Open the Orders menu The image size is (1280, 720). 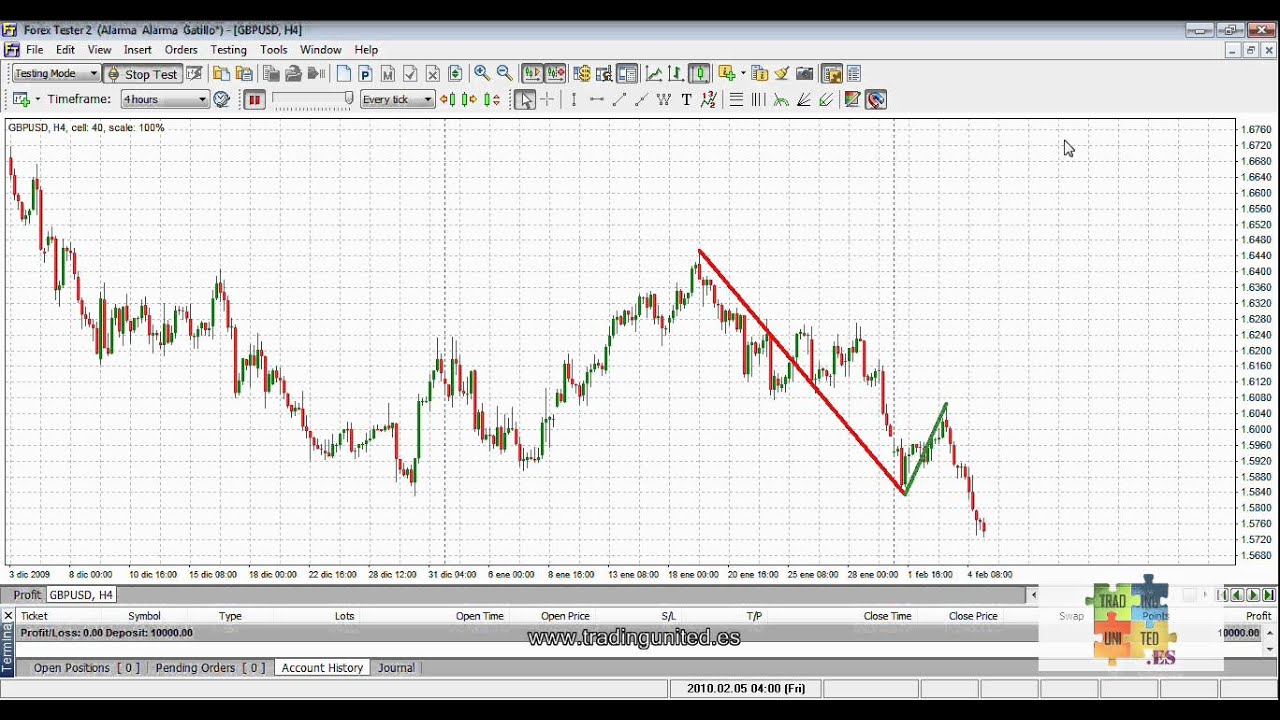pyautogui.click(x=181, y=50)
